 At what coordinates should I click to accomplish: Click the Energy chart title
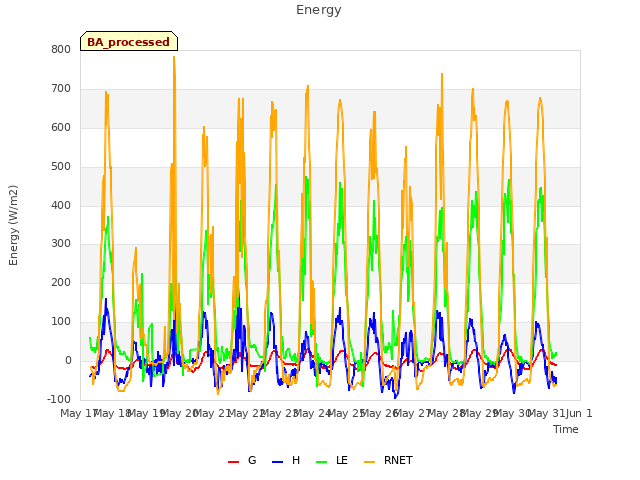coord(319,10)
